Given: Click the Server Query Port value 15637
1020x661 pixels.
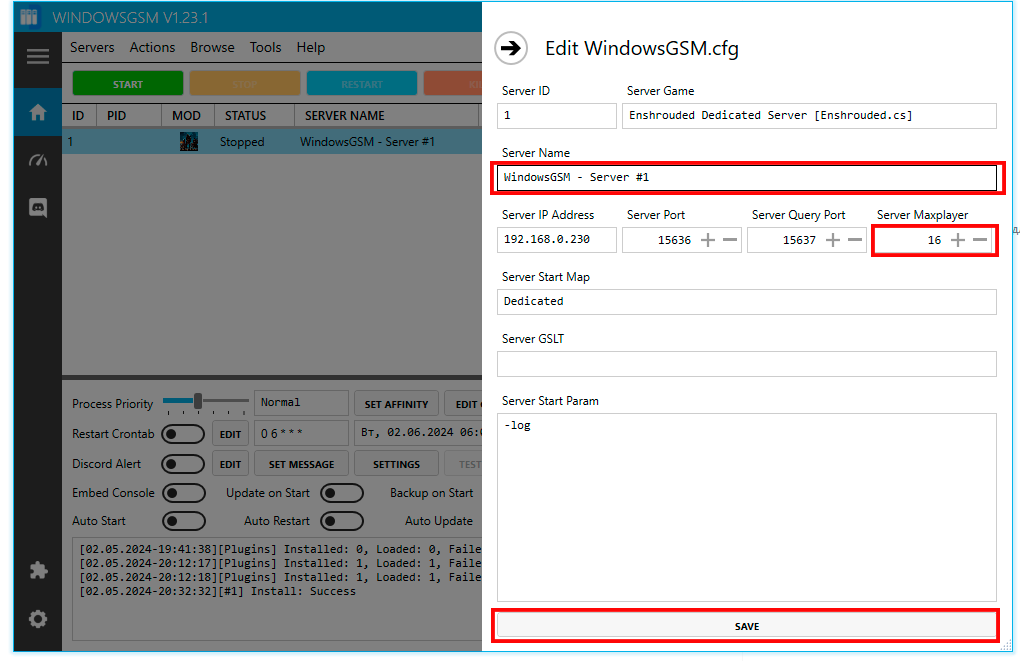Looking at the screenshot, I should [x=799, y=240].
